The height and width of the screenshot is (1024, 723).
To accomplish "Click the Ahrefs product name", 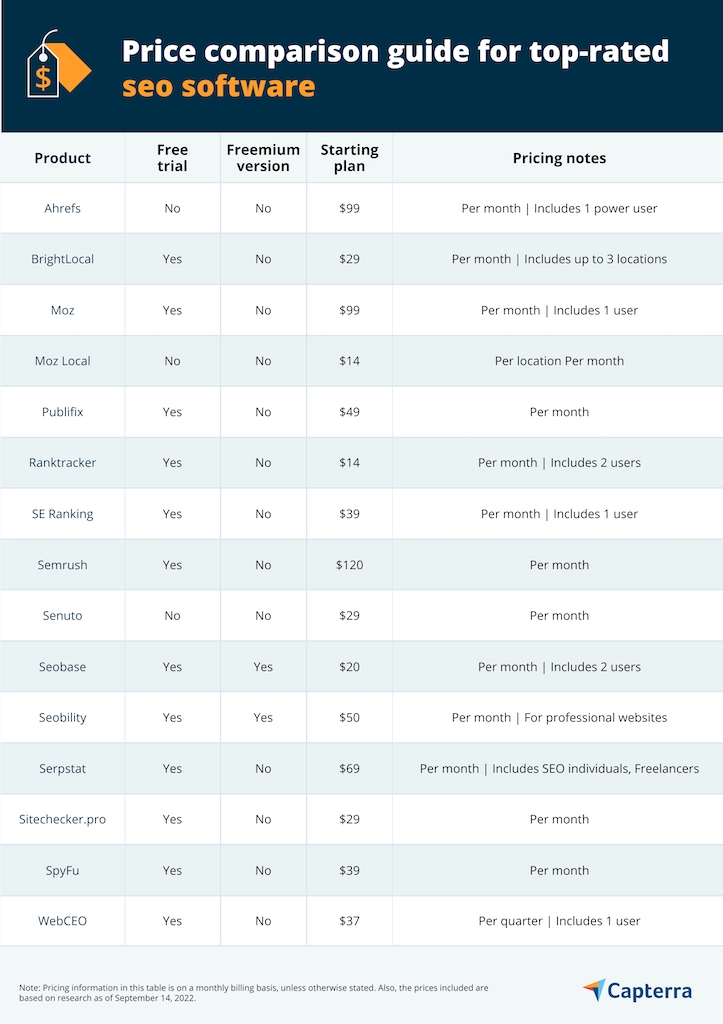I will 62,208.
